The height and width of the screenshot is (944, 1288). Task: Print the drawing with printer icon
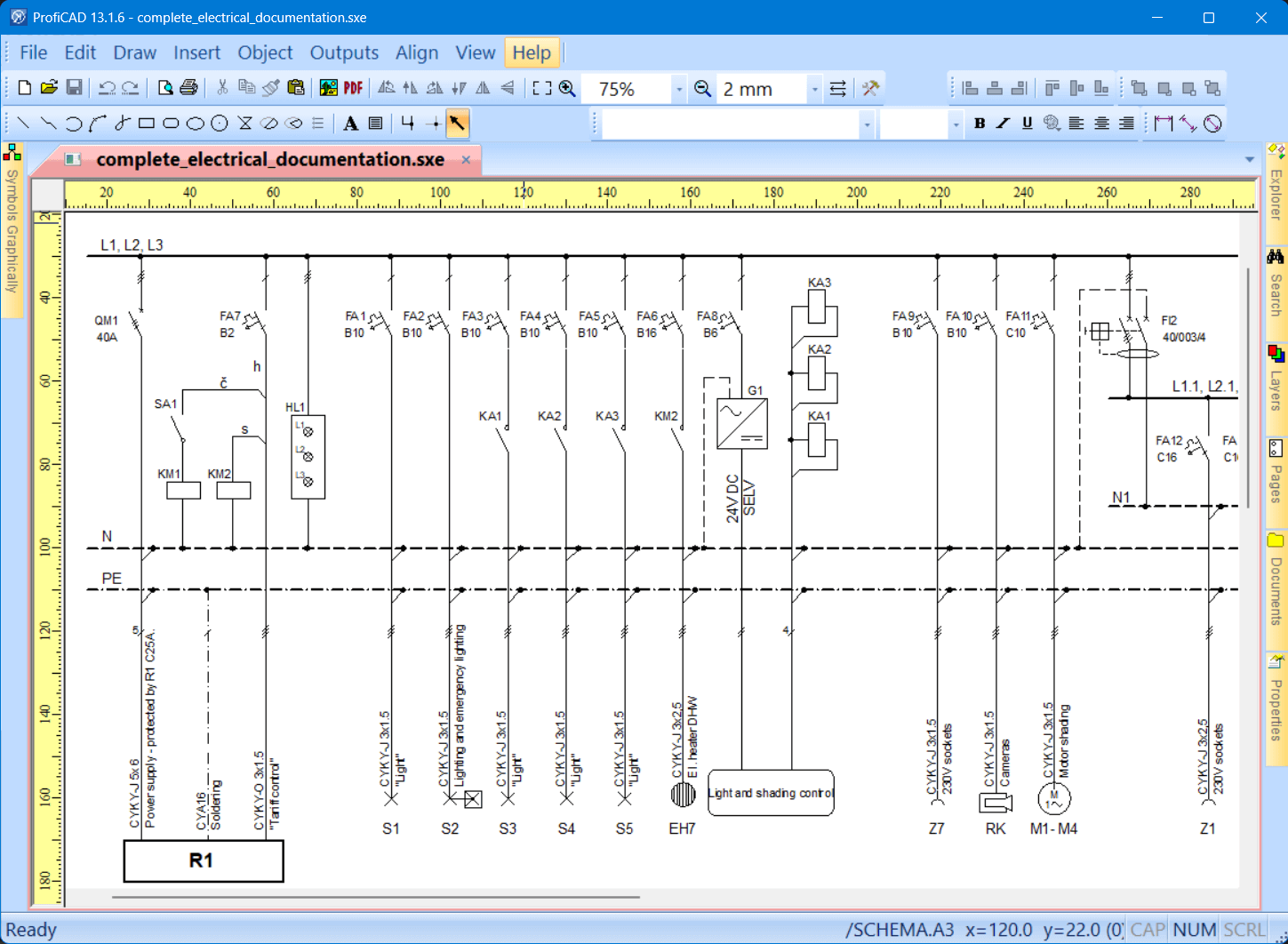pos(188,88)
